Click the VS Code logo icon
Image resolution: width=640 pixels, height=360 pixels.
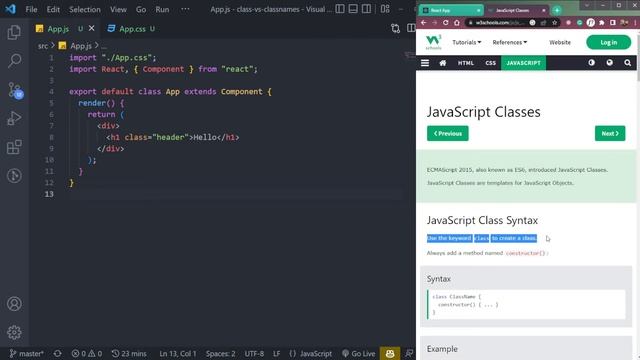(10, 9)
